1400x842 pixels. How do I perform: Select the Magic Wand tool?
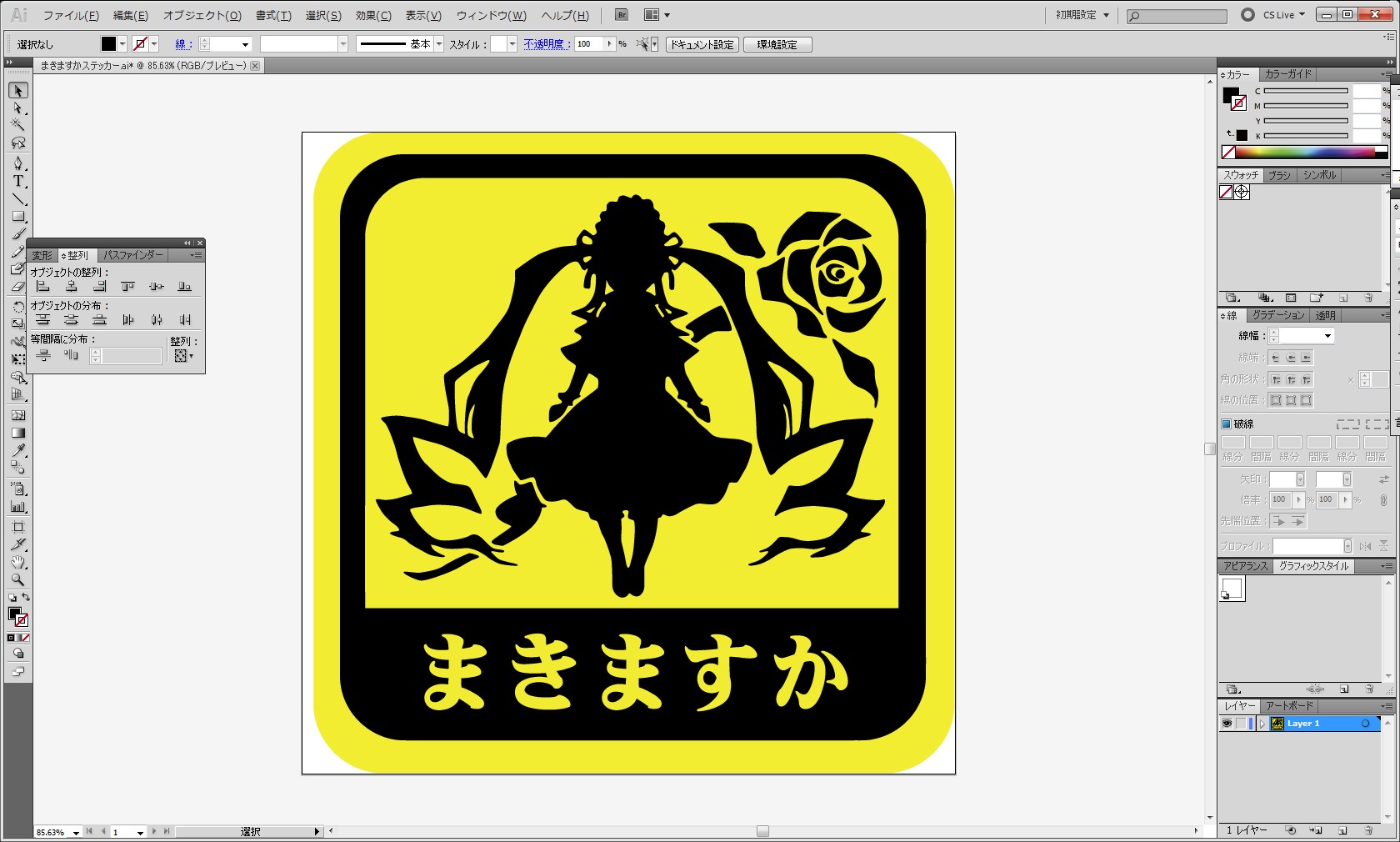coord(17,125)
